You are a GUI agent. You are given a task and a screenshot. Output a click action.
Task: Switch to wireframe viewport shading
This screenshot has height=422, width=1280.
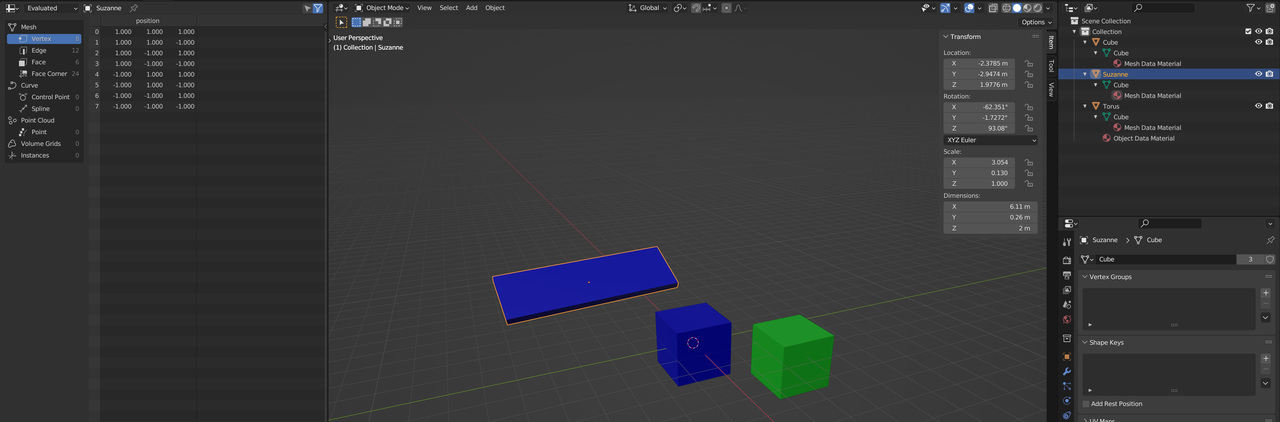[x=1006, y=8]
